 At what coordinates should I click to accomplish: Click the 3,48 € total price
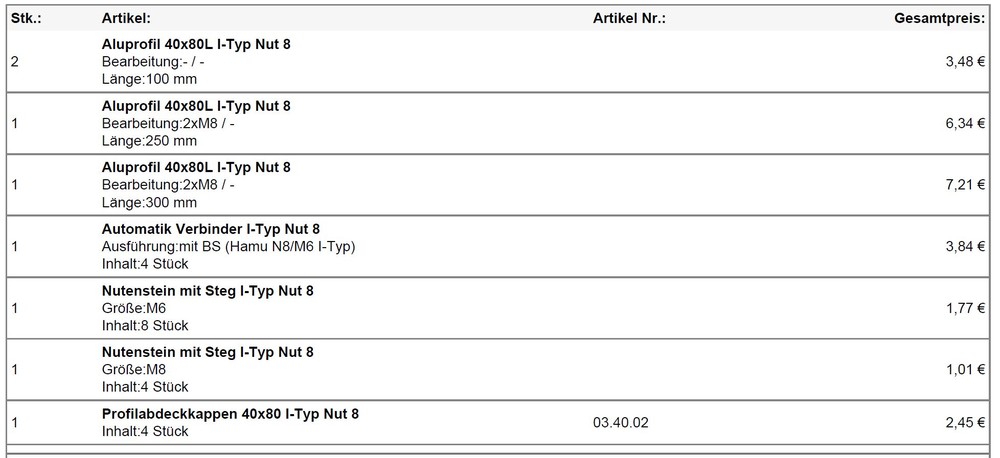point(964,62)
